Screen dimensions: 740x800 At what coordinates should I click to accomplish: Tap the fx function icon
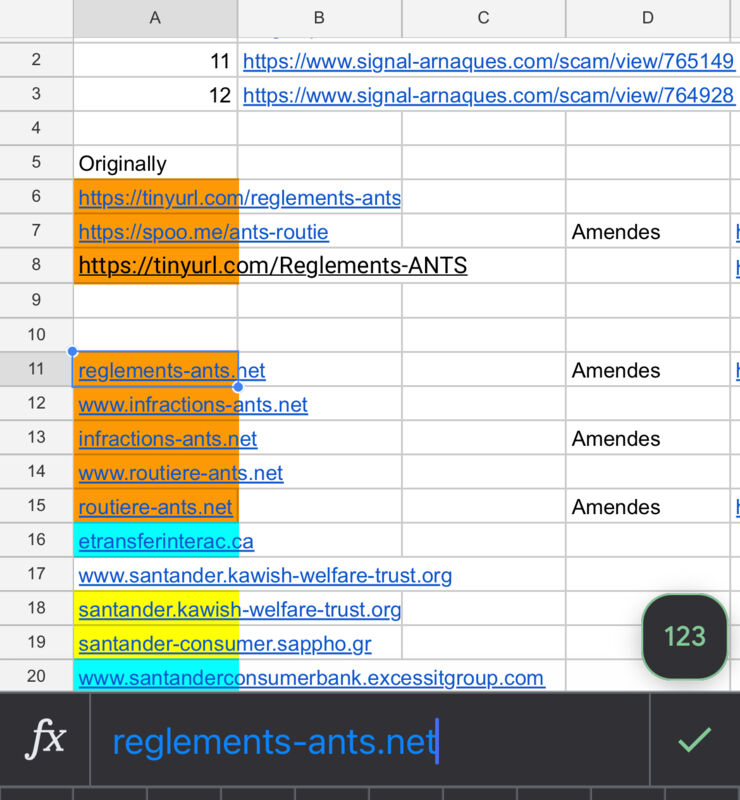pos(45,738)
